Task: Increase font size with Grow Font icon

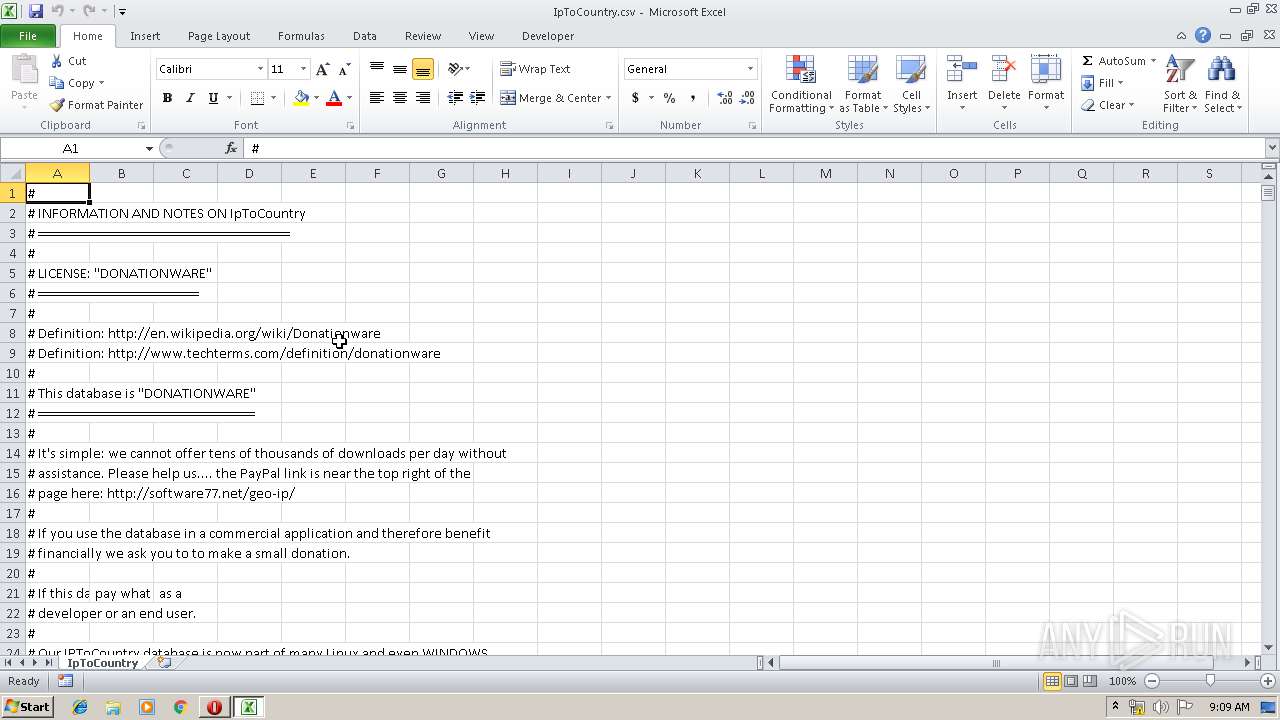Action: coord(322,69)
